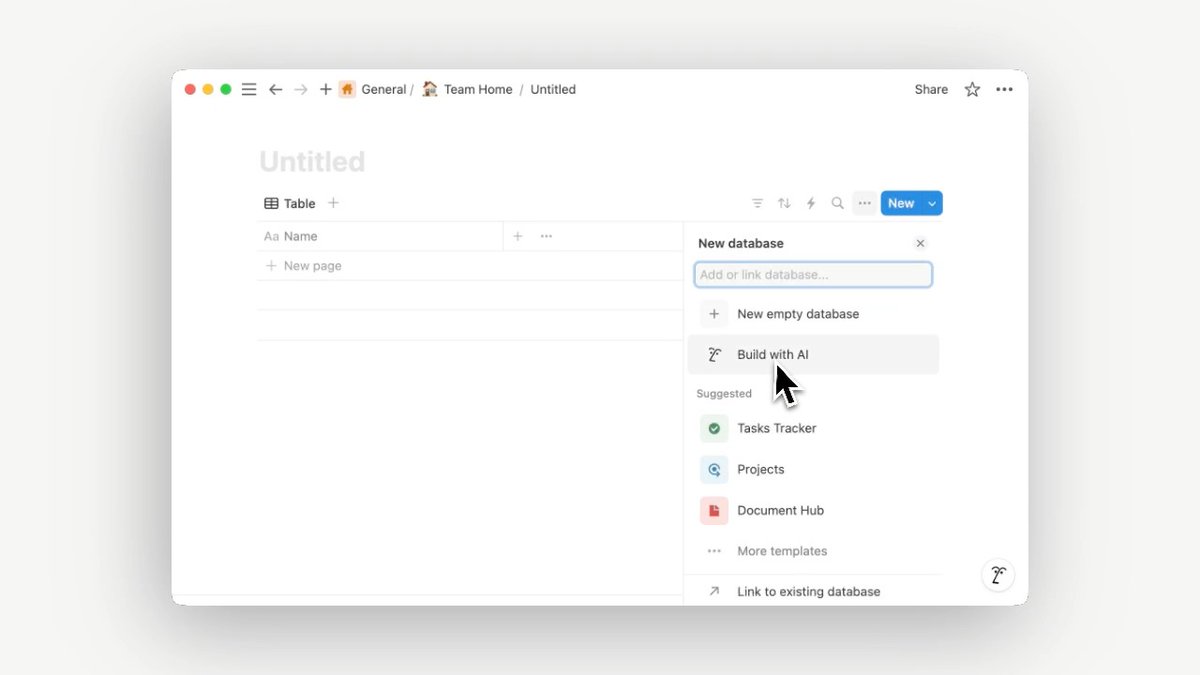Click the database search magnifier icon
Image resolution: width=1200 pixels, height=675 pixels.
[x=838, y=203]
